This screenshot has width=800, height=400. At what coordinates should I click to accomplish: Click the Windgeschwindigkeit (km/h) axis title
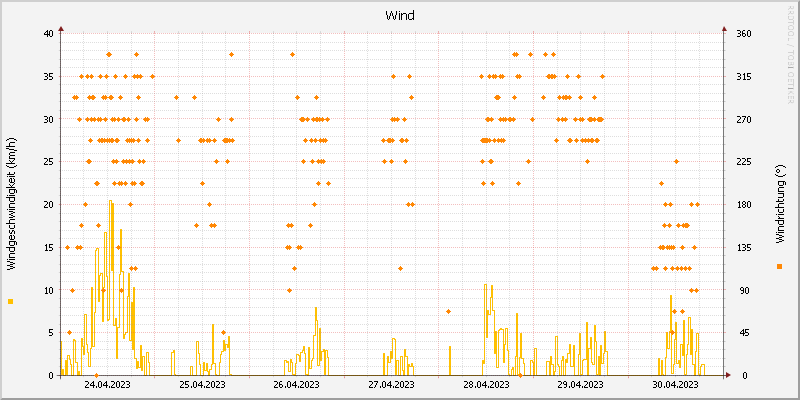(11, 204)
